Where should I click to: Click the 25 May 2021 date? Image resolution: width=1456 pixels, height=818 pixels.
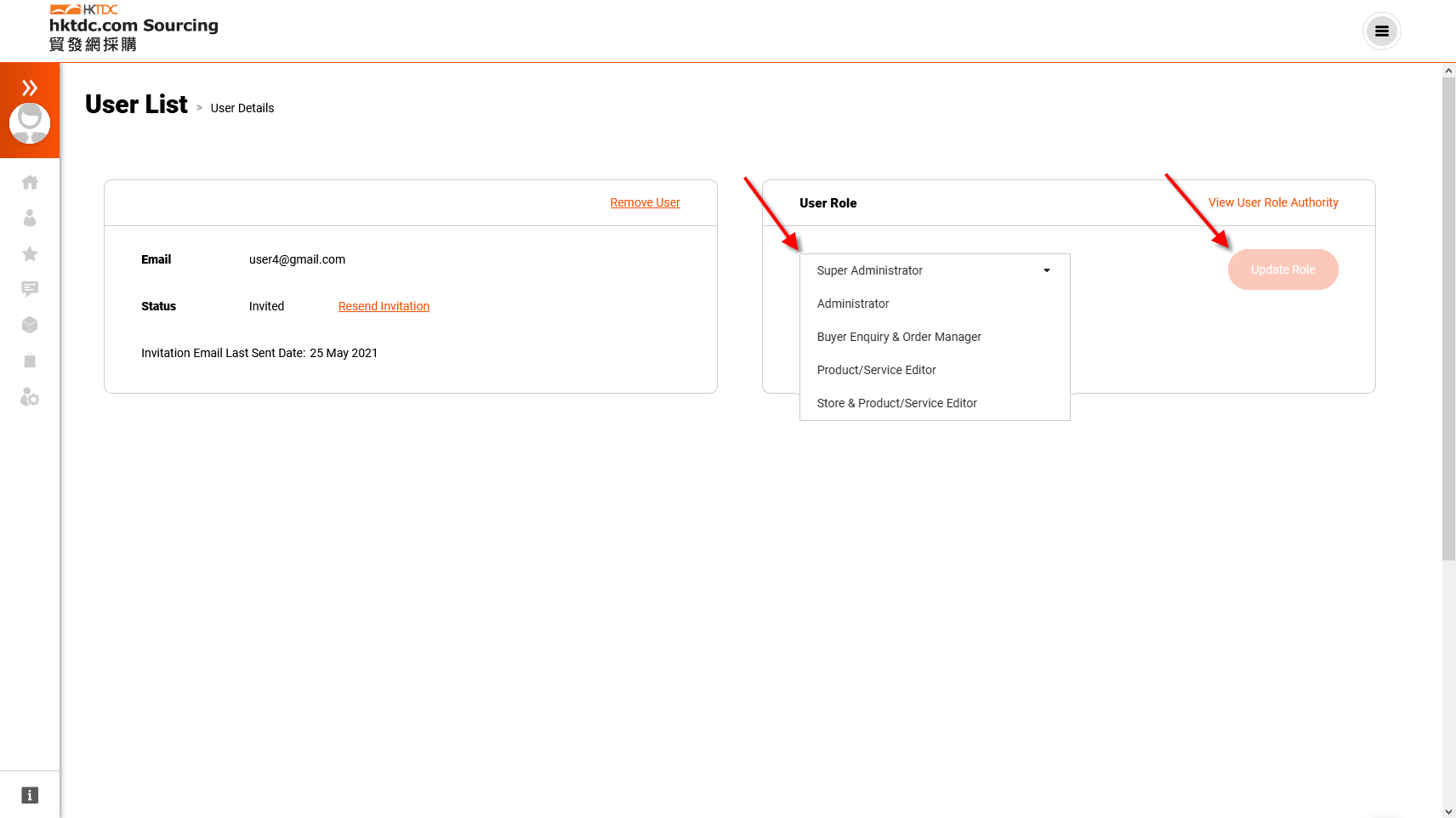coord(344,353)
